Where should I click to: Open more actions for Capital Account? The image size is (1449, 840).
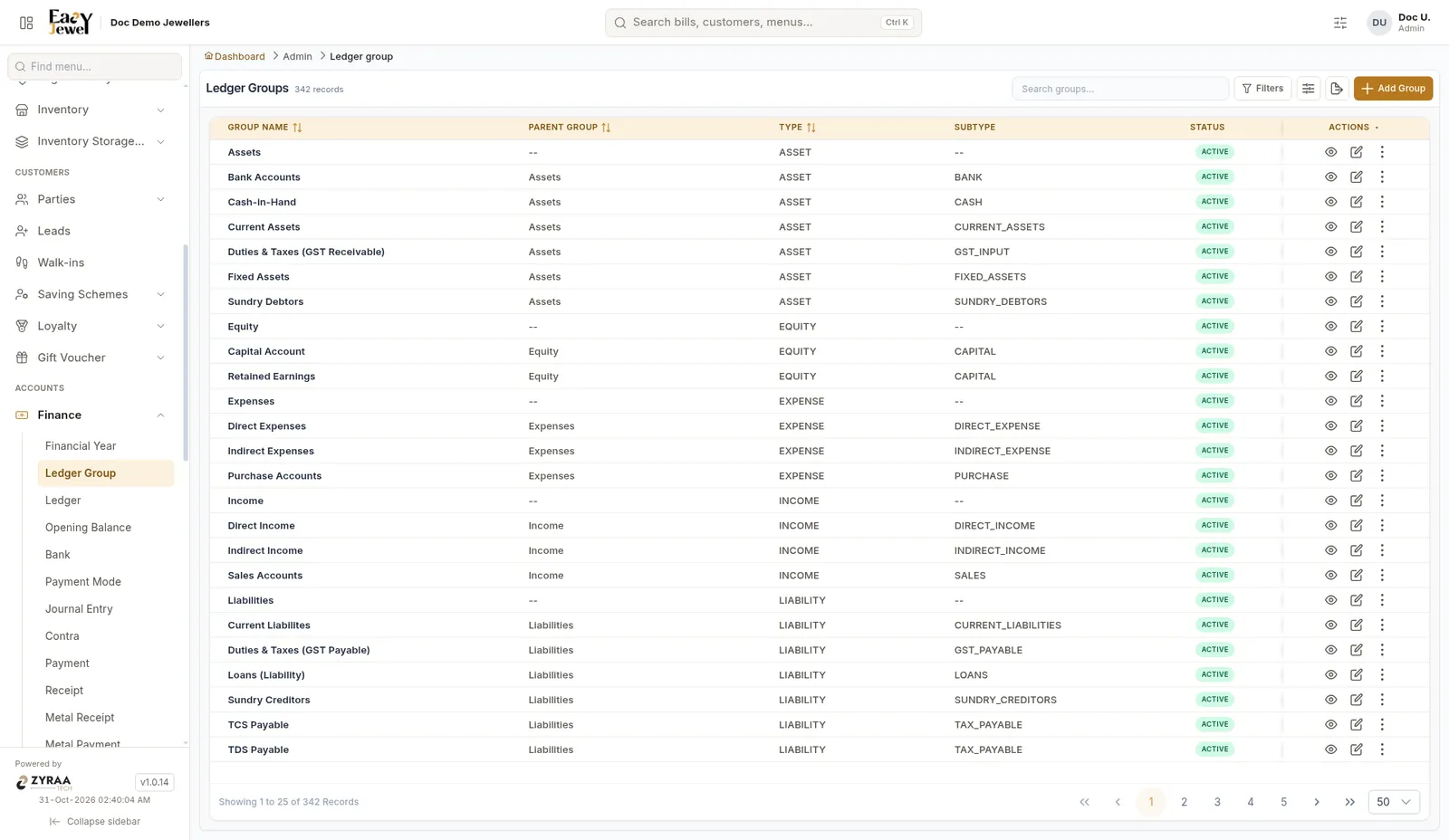click(1382, 351)
